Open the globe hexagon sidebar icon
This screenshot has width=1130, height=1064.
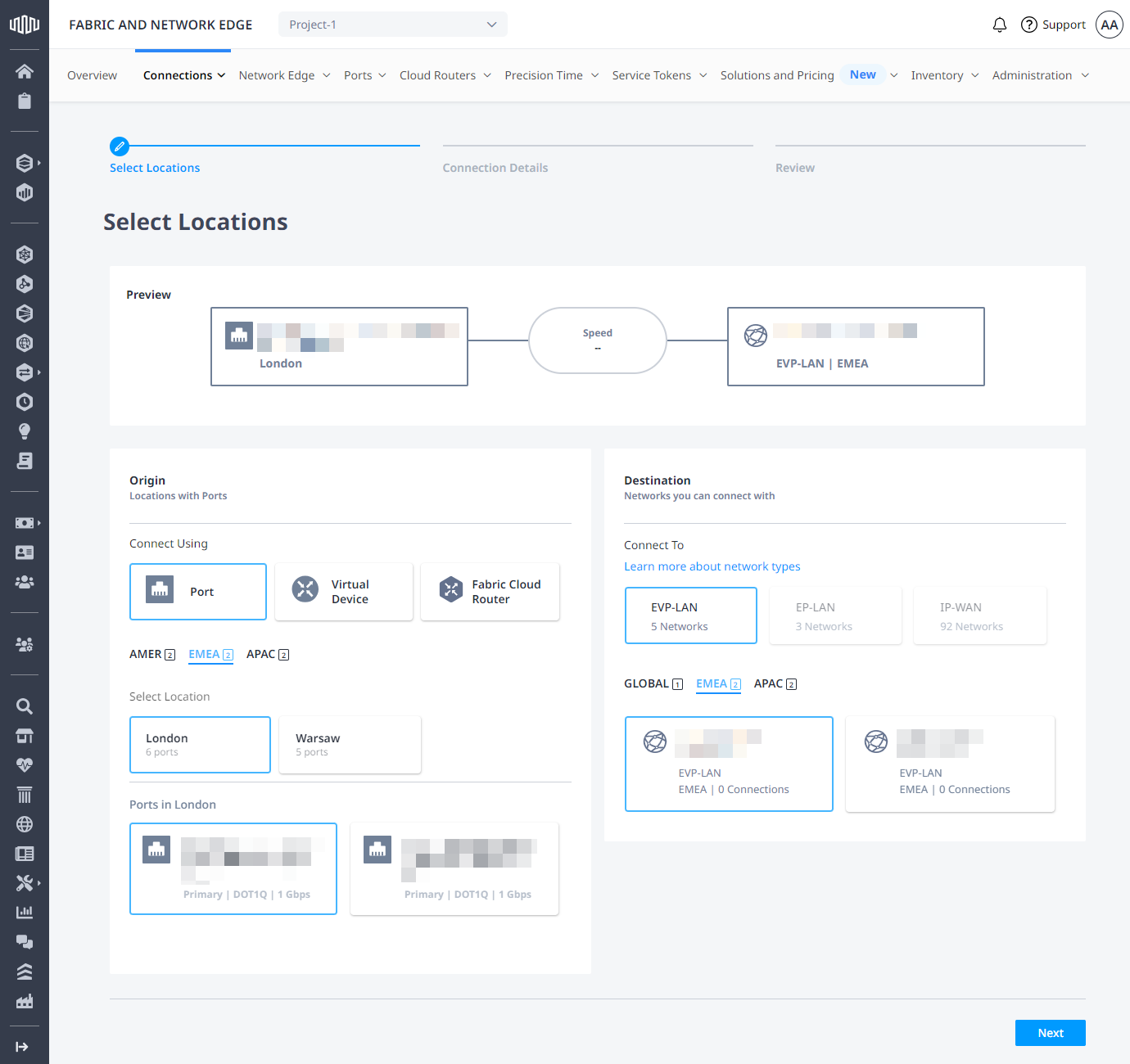coord(25,343)
